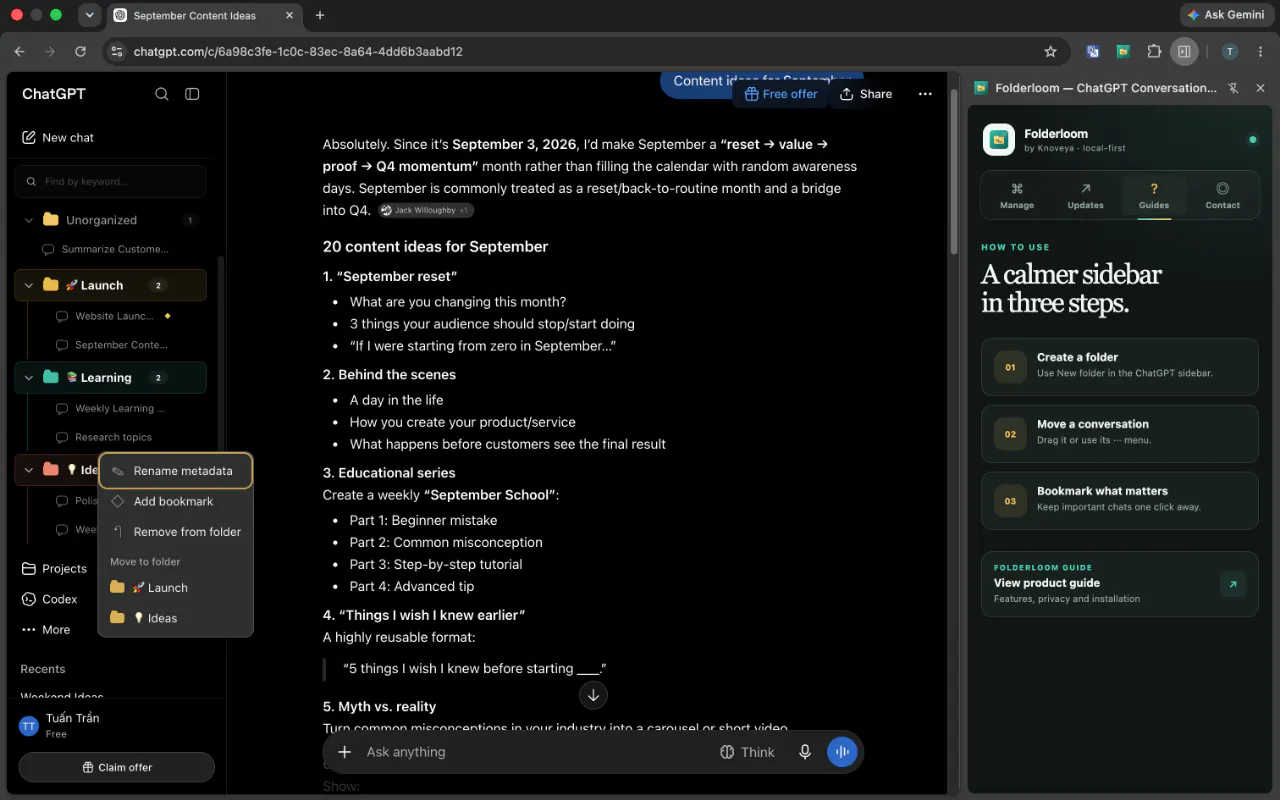The height and width of the screenshot is (800, 1280).
Task: Toggle Chrome side panel icon
Action: pyautogui.click(x=1184, y=51)
